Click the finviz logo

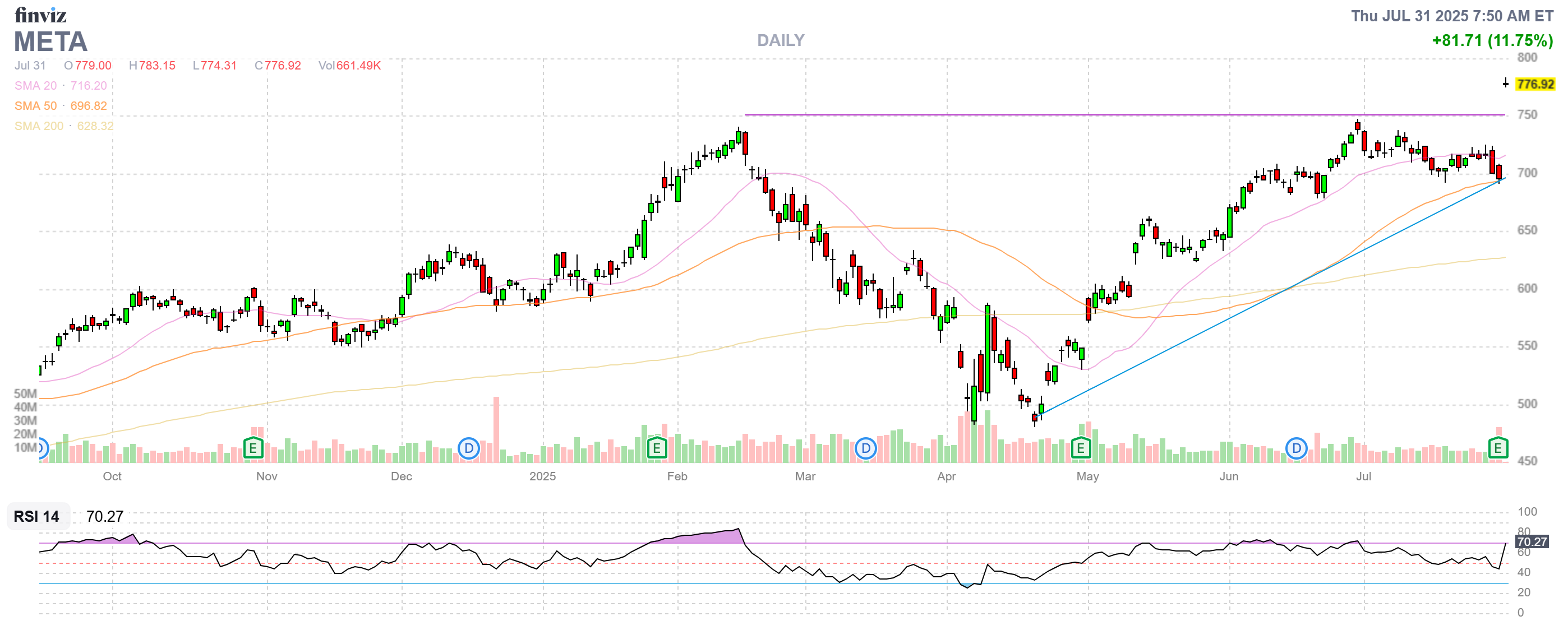click(x=40, y=15)
